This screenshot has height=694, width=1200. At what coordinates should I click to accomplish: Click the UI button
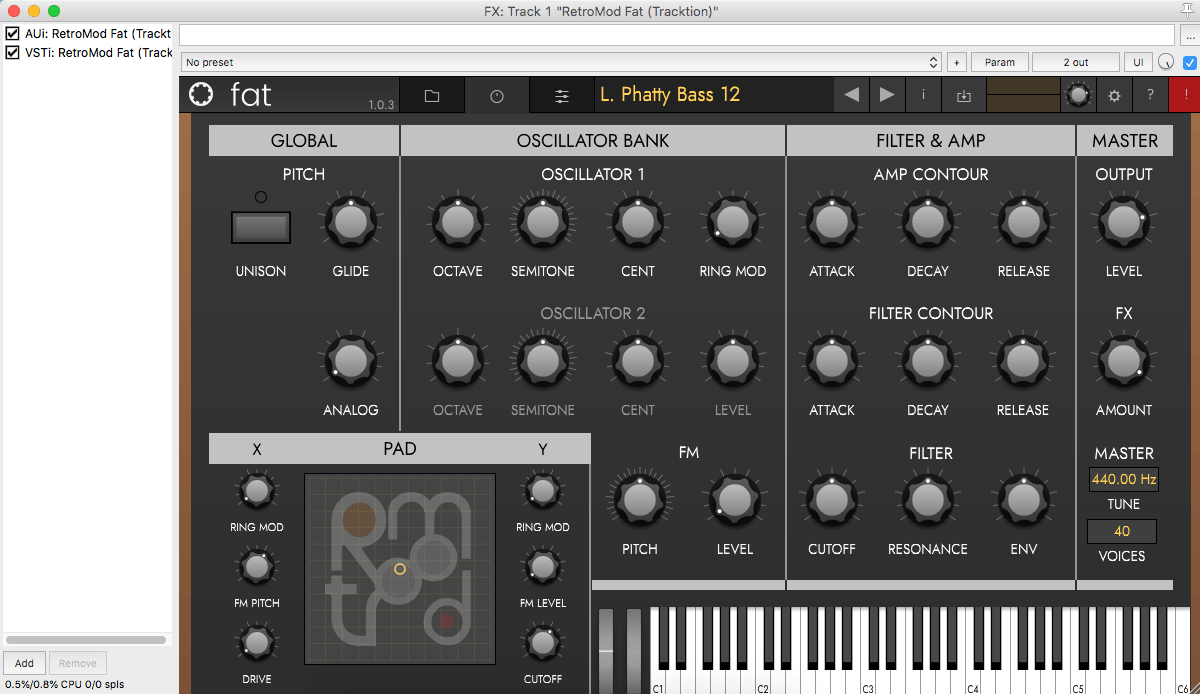tap(1138, 62)
